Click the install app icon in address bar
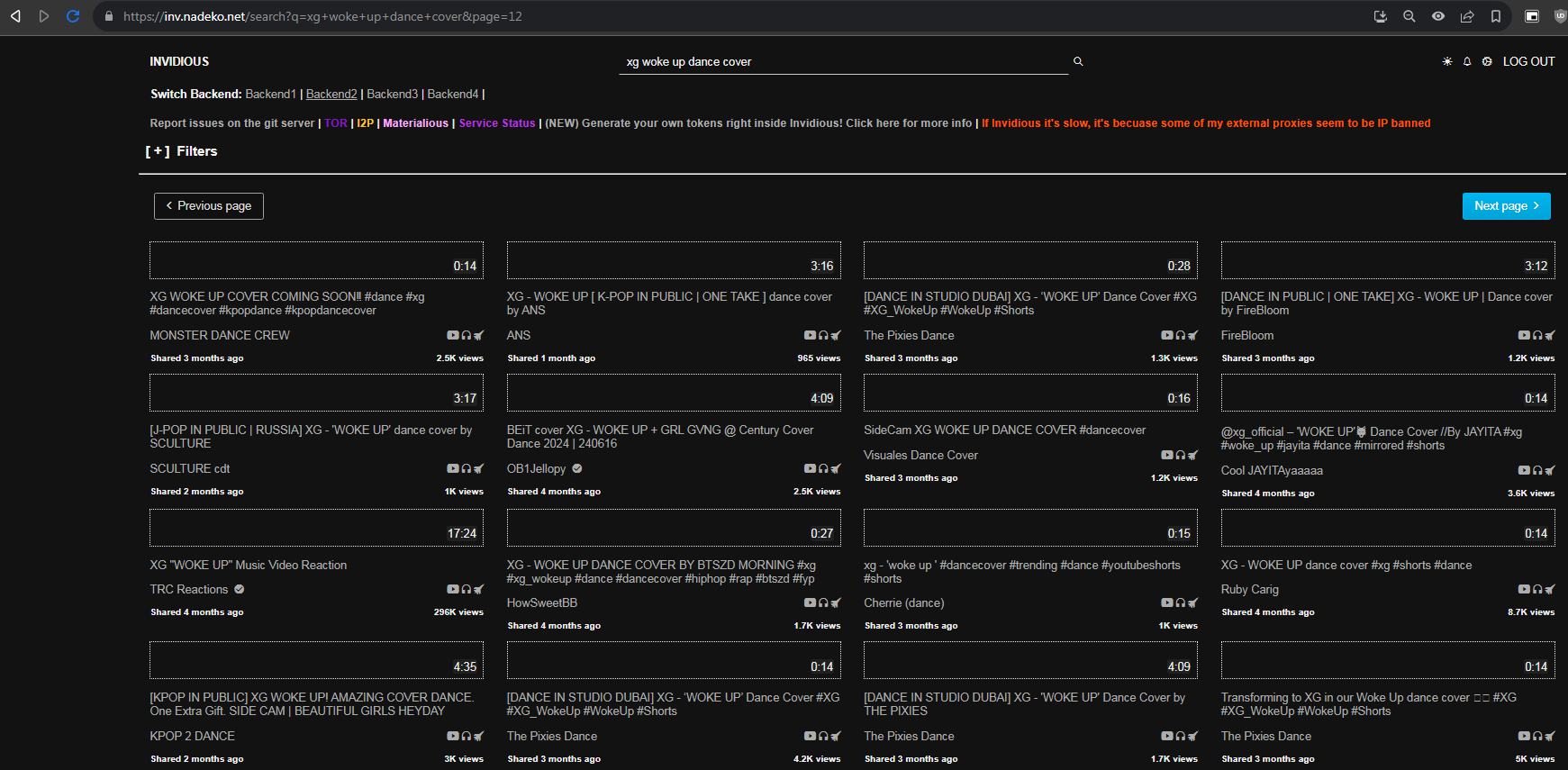This screenshot has width=1568, height=770. [x=1380, y=16]
